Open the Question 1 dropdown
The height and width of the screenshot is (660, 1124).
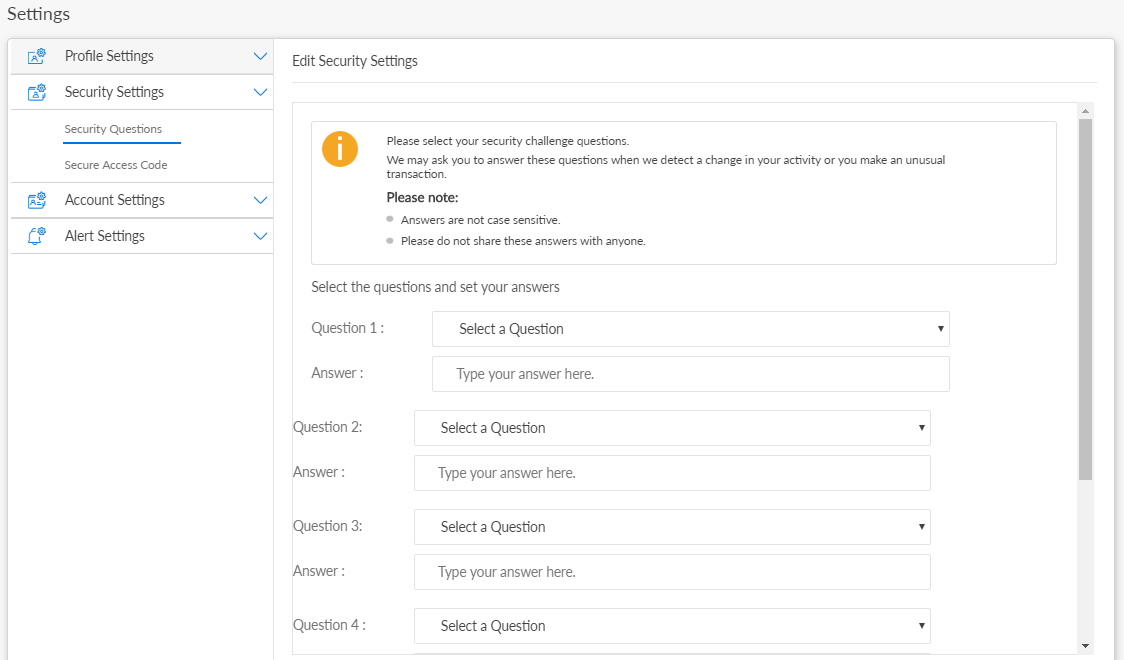point(690,329)
